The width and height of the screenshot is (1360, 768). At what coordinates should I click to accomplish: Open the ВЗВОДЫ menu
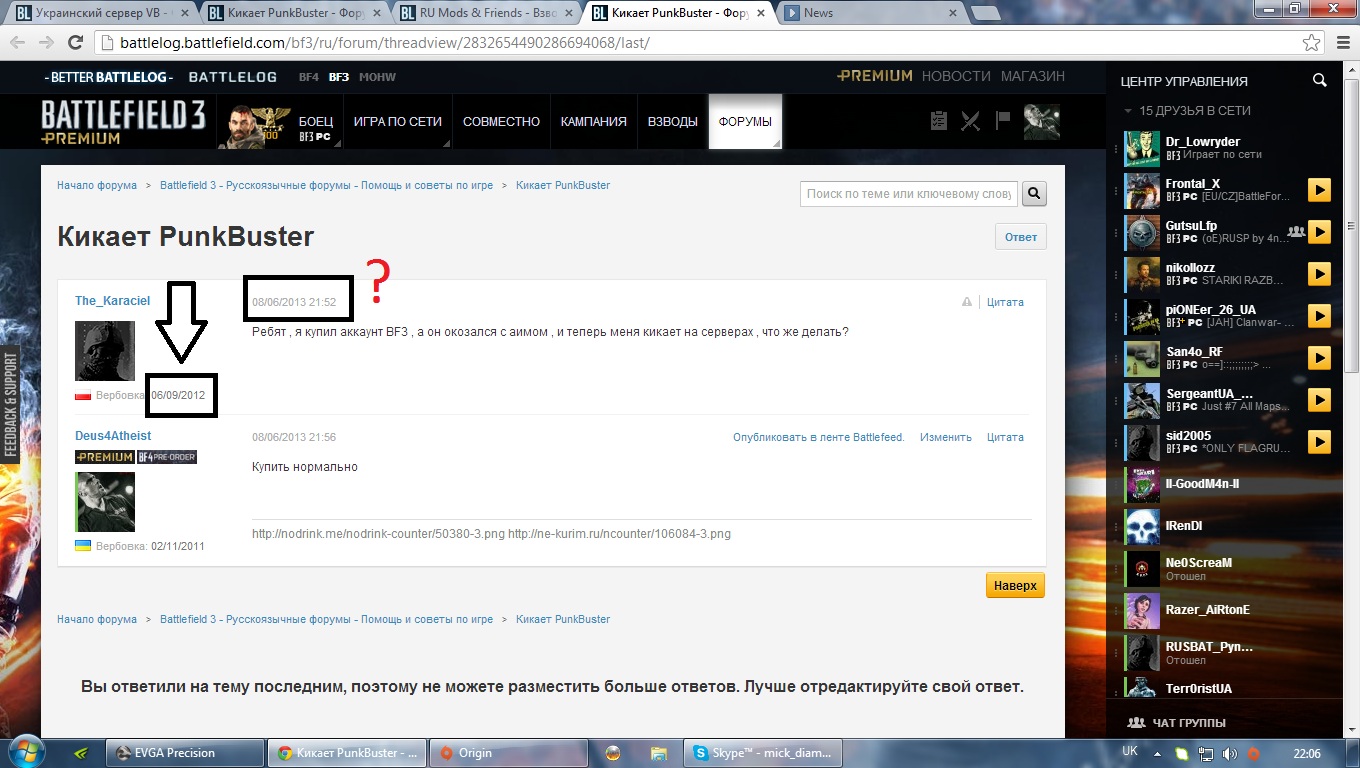[673, 121]
